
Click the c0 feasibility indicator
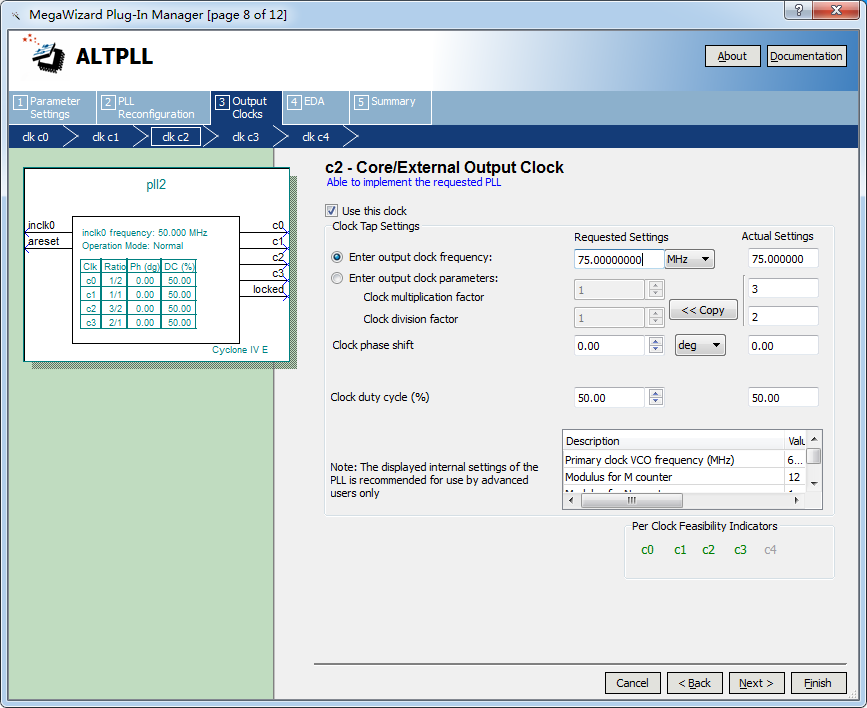point(647,550)
